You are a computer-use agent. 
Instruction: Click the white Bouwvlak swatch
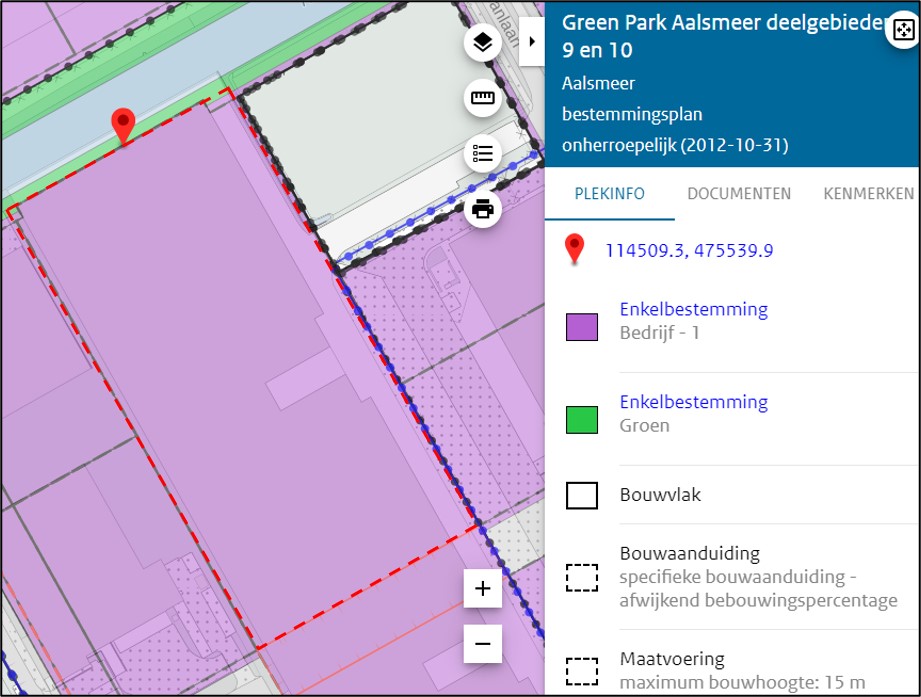[581, 495]
